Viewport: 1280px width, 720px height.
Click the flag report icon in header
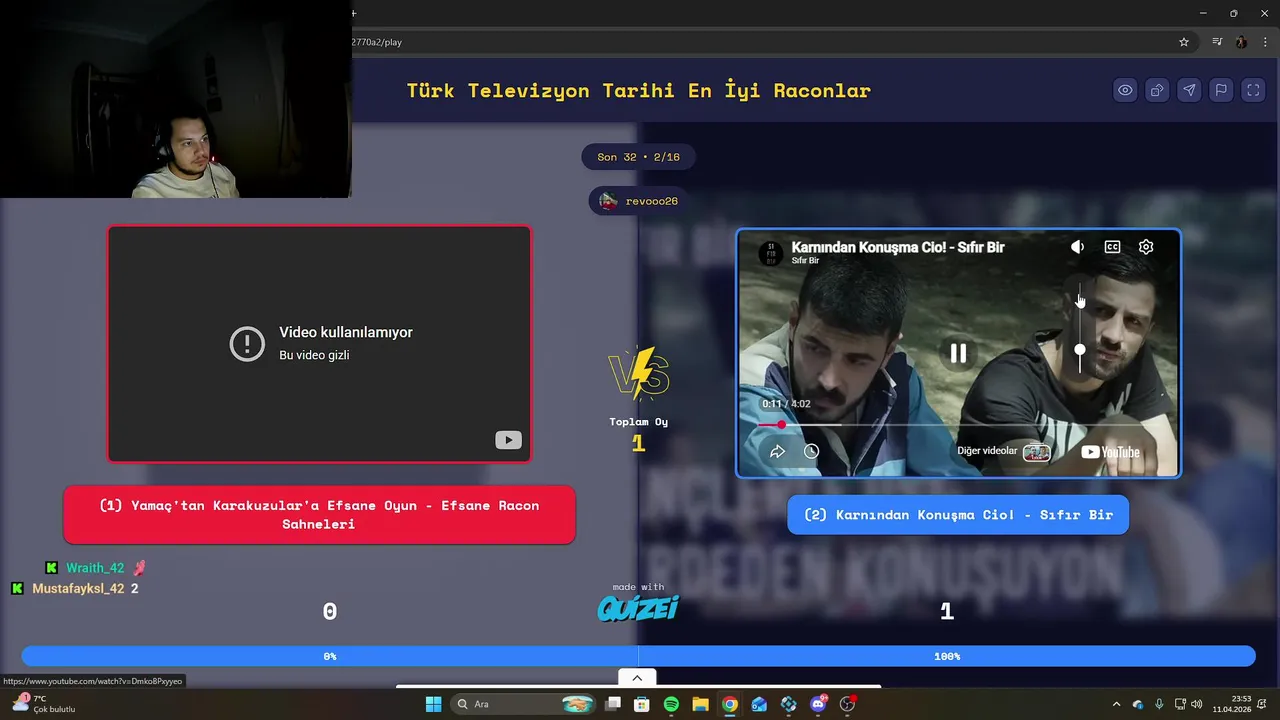[1221, 90]
